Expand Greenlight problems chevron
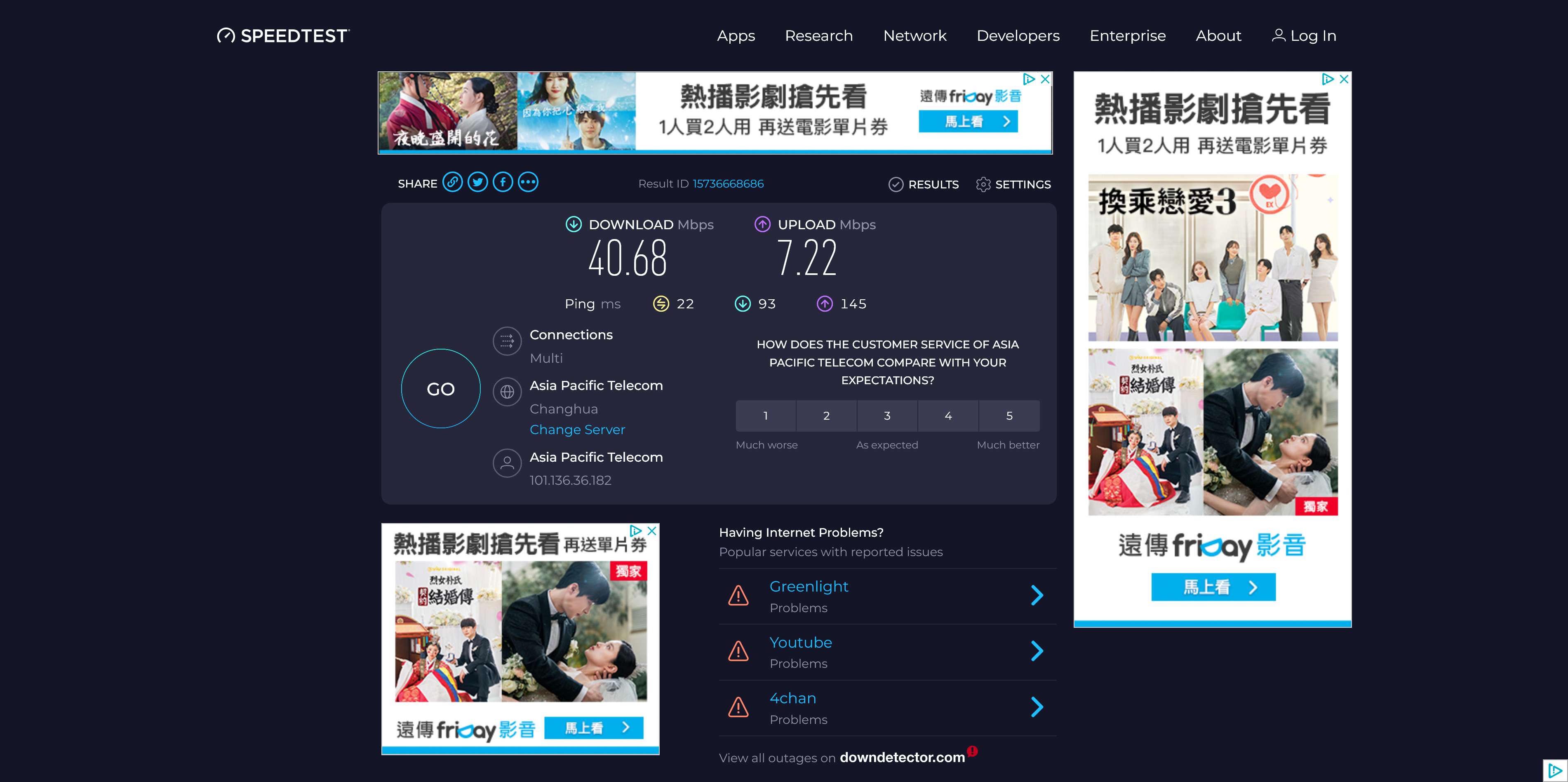 coord(1037,595)
